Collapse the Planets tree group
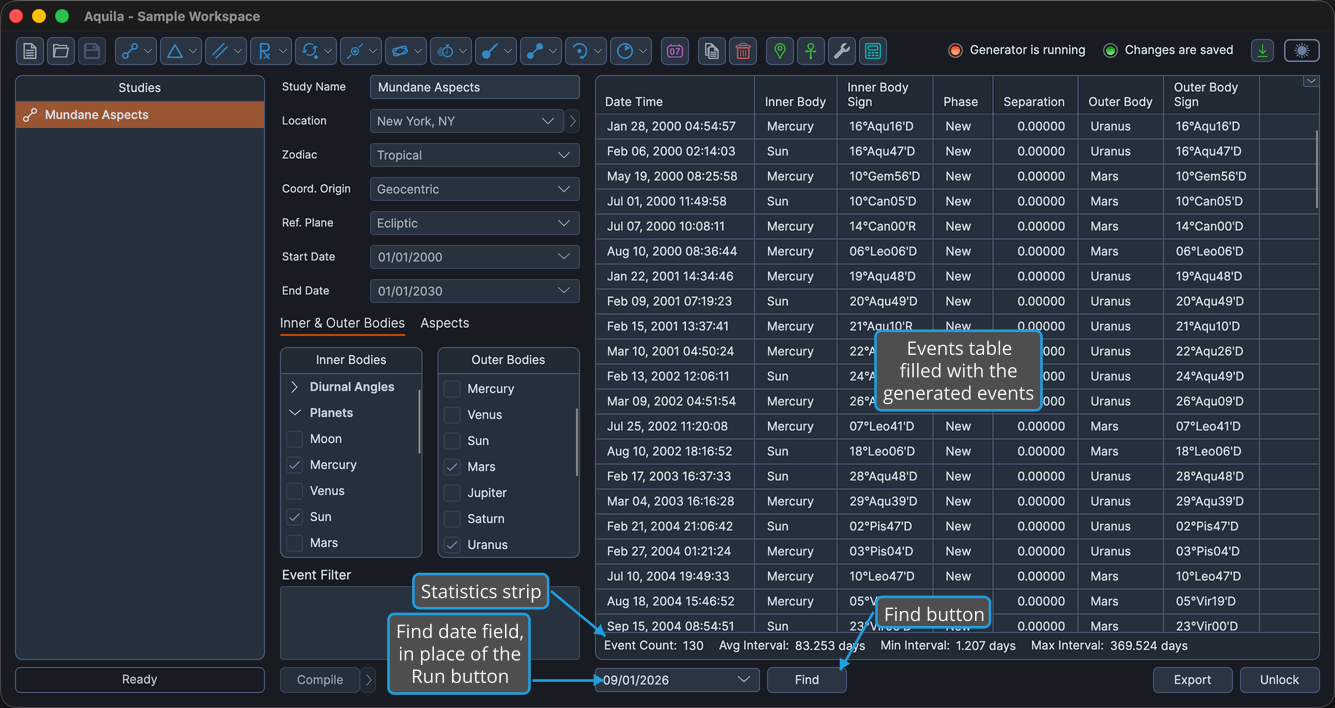 [x=295, y=413]
